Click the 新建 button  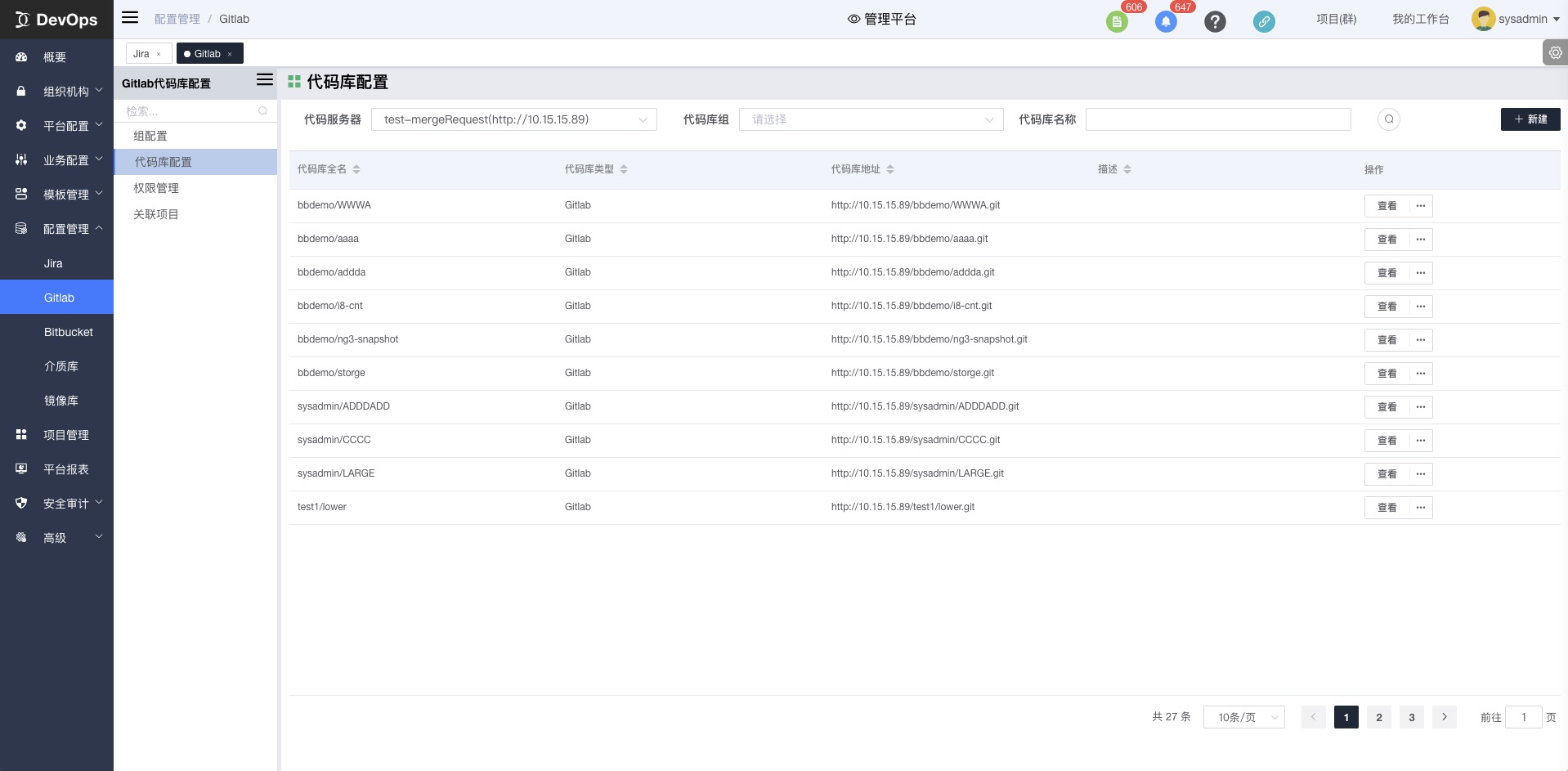point(1530,119)
